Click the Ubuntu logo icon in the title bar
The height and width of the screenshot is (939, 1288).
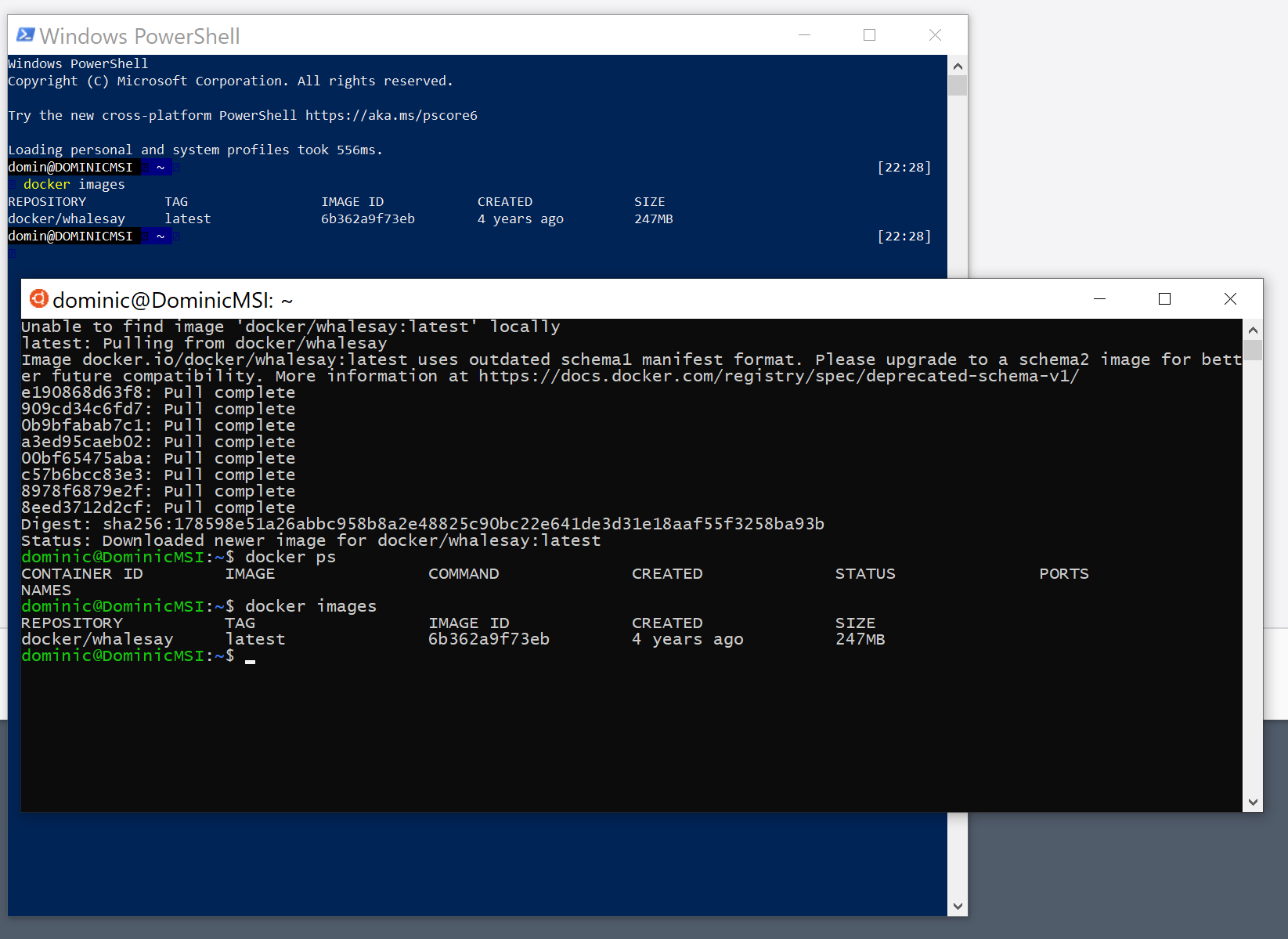(38, 299)
